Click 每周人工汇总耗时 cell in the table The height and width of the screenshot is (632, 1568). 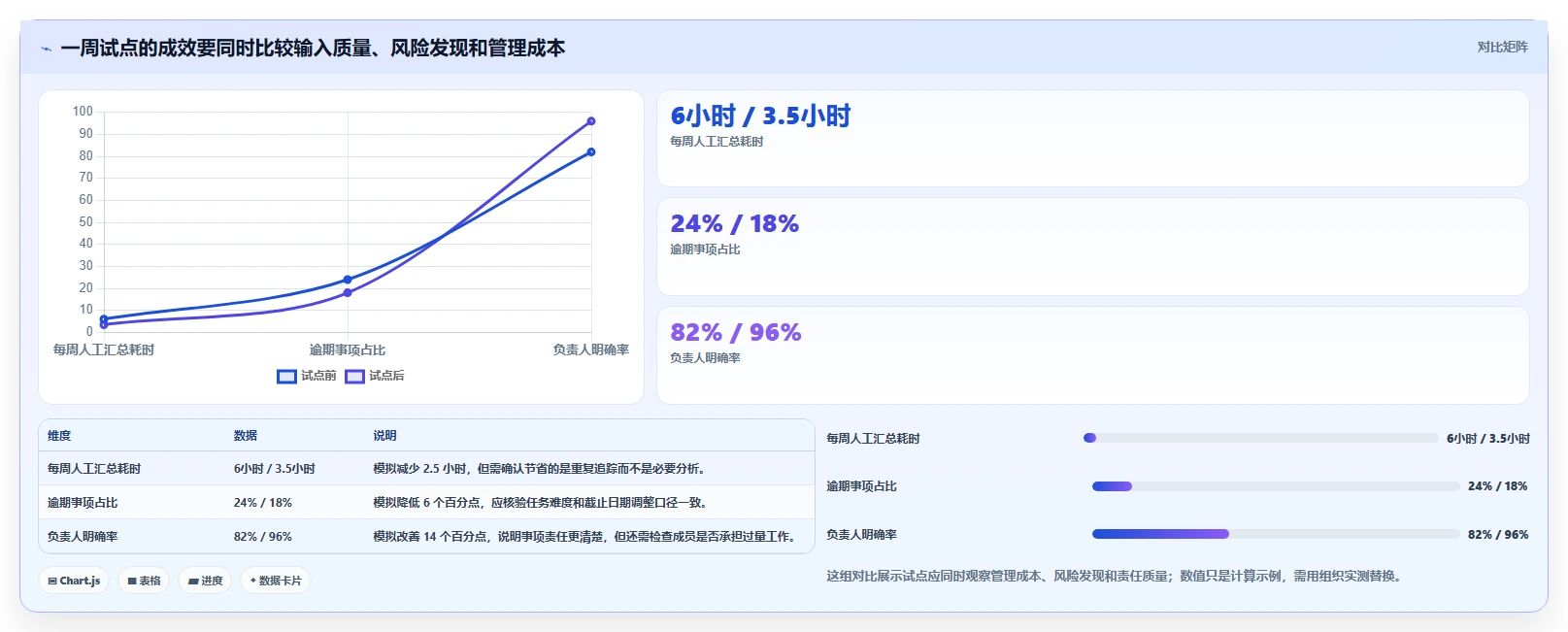click(x=94, y=469)
